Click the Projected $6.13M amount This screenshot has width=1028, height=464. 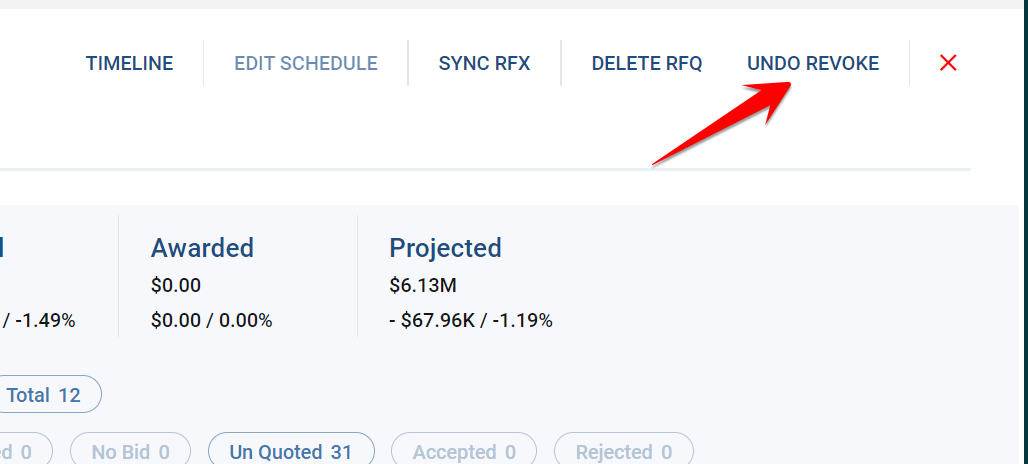(423, 286)
